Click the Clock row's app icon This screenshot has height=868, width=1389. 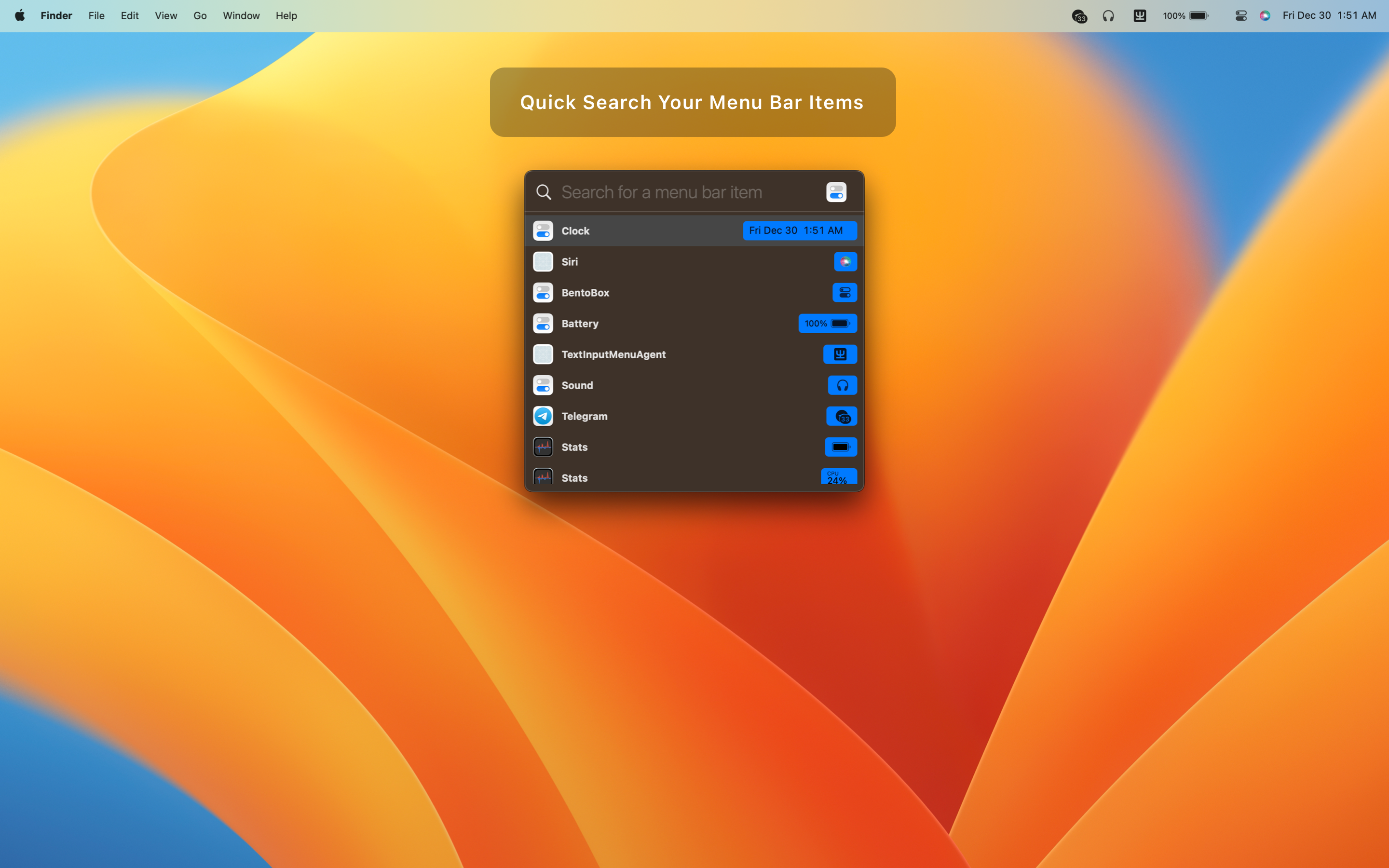click(x=543, y=231)
